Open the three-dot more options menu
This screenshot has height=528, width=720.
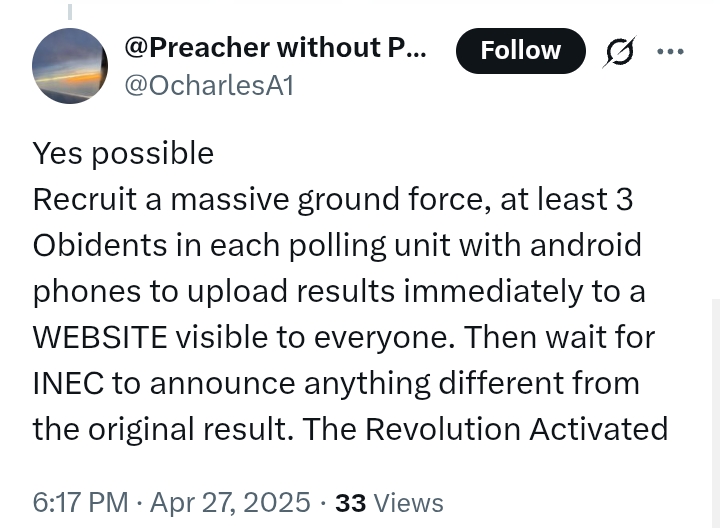(670, 51)
